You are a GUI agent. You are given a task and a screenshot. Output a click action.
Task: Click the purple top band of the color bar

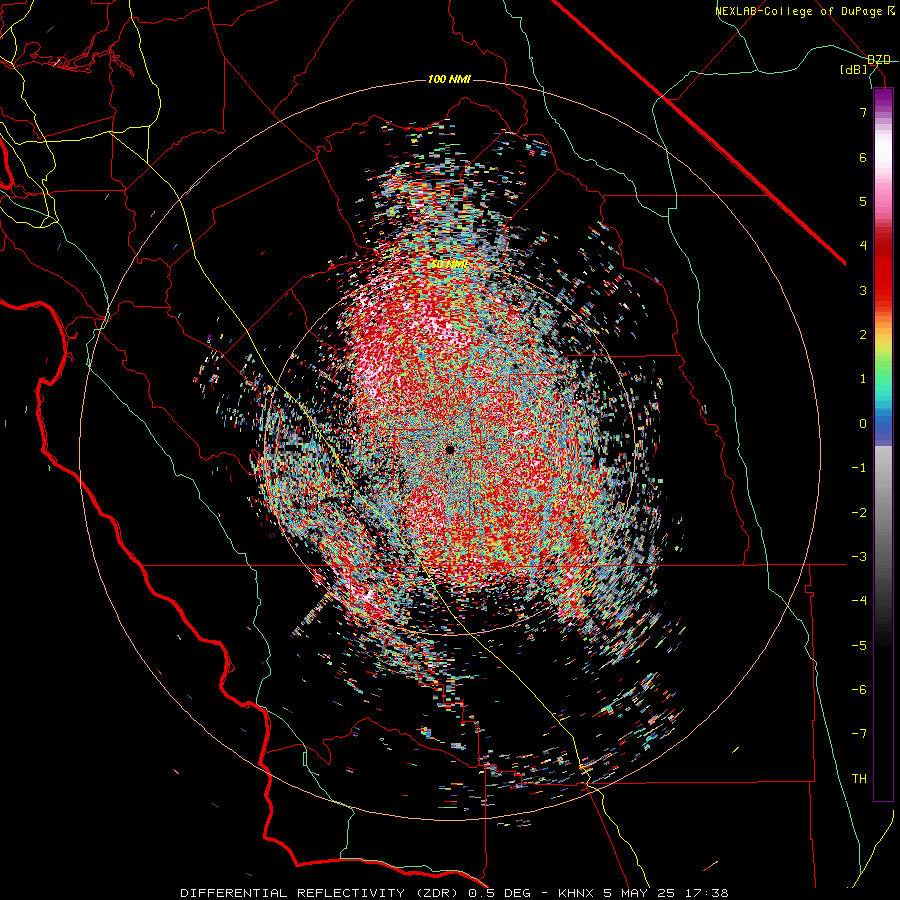click(x=883, y=98)
